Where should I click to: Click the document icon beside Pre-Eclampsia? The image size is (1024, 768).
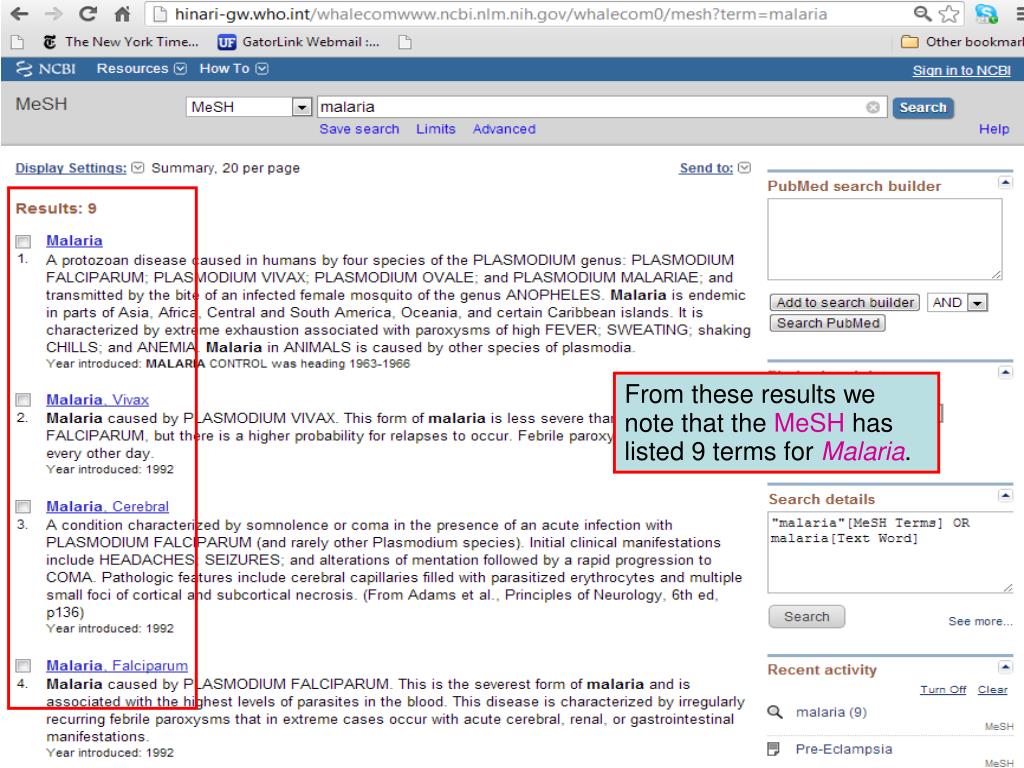(774, 748)
